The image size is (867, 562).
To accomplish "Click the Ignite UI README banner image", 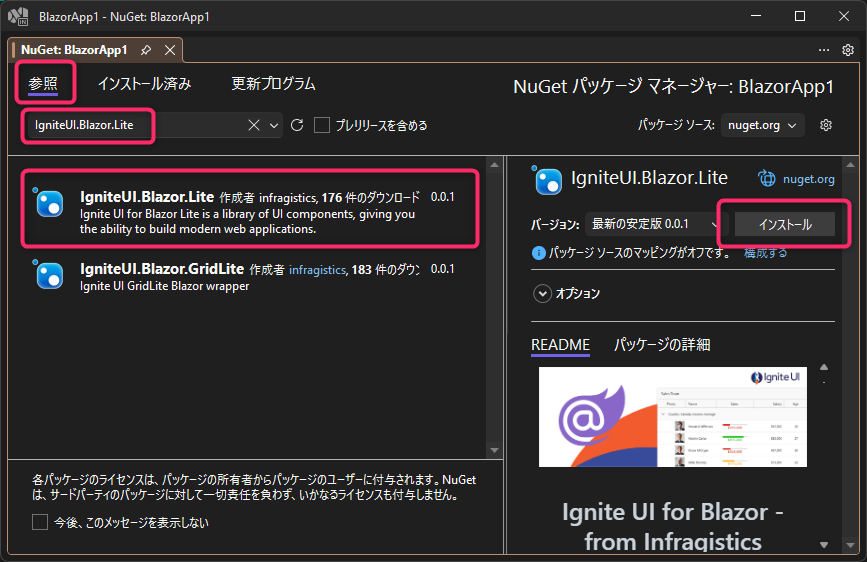I will pos(672,417).
